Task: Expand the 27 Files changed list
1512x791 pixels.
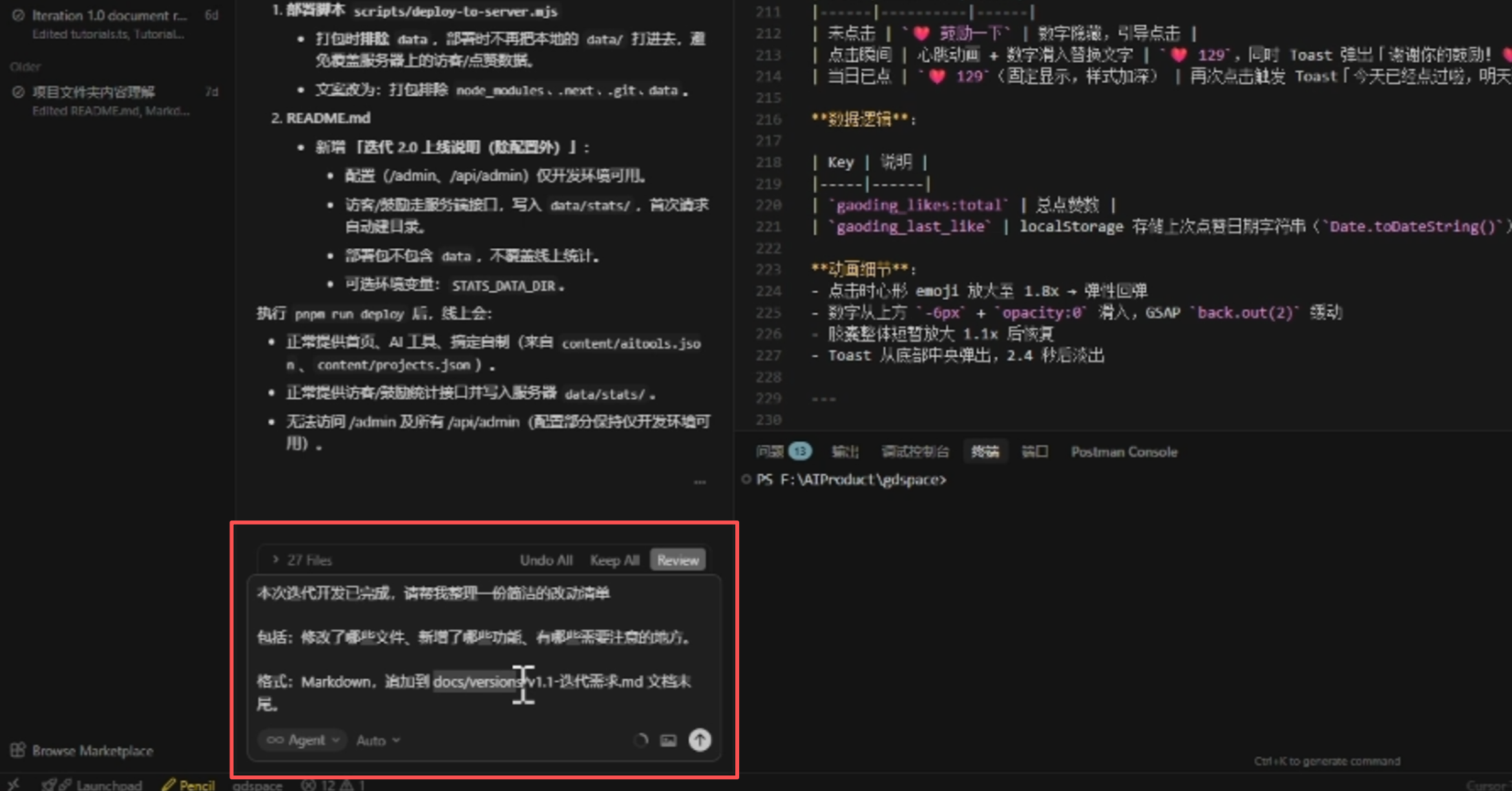Action: pos(302,560)
